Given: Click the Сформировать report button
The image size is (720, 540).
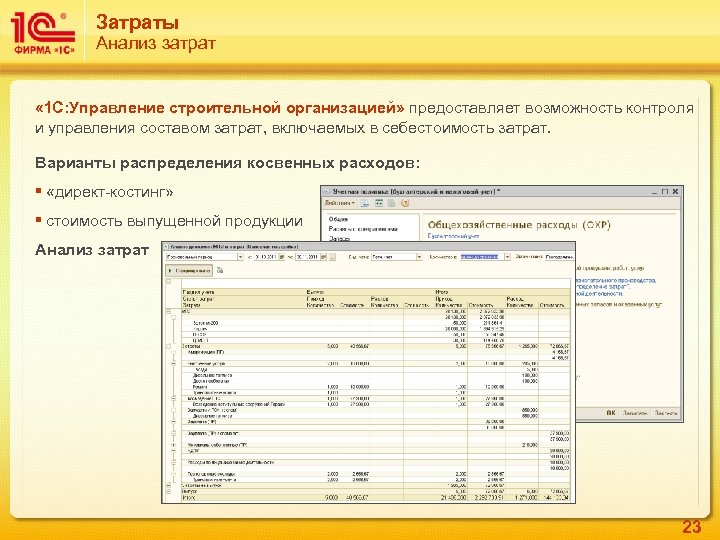Looking at the screenshot, I should click(x=189, y=271).
